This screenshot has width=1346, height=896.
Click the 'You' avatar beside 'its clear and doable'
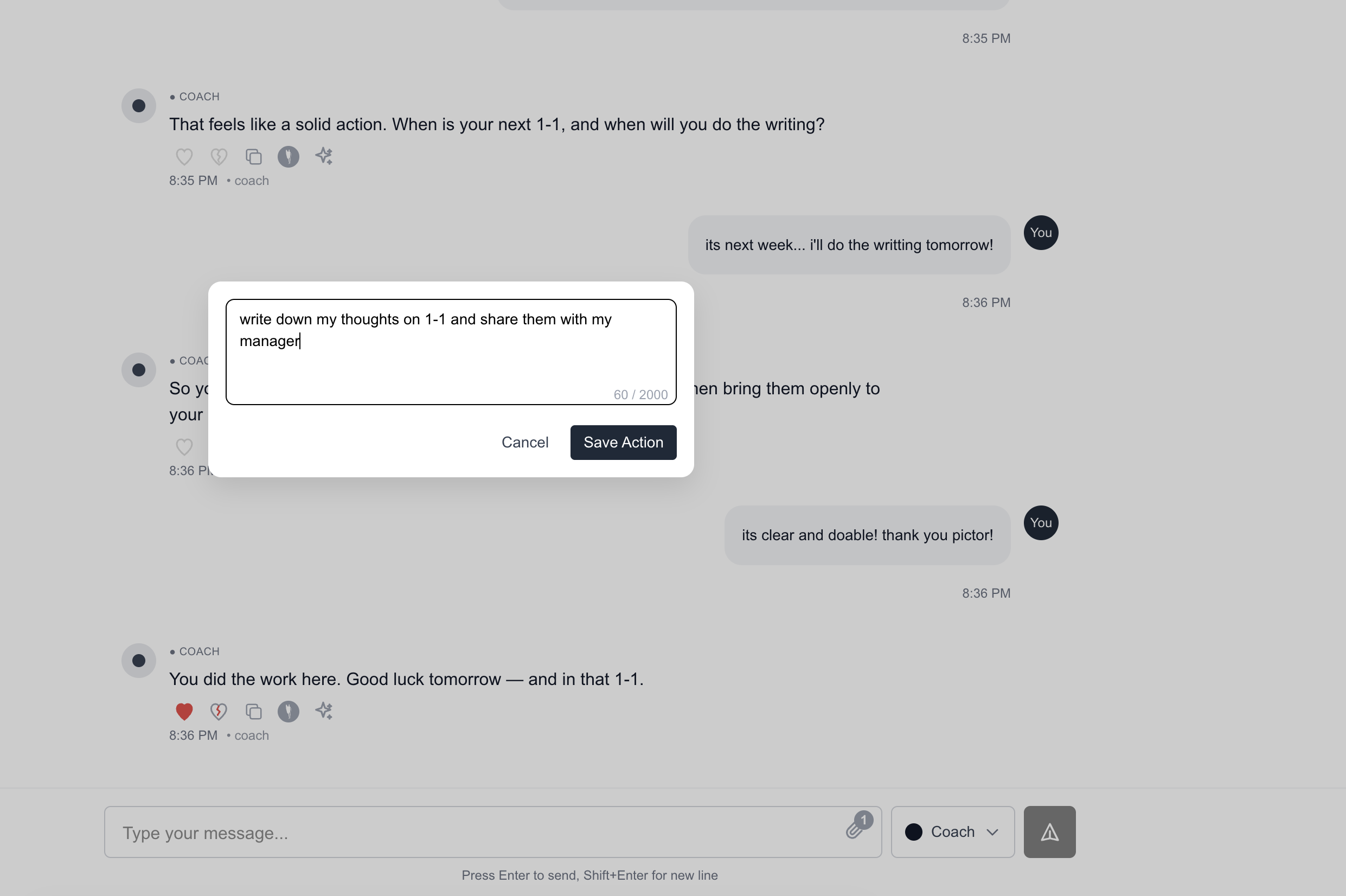(1041, 522)
